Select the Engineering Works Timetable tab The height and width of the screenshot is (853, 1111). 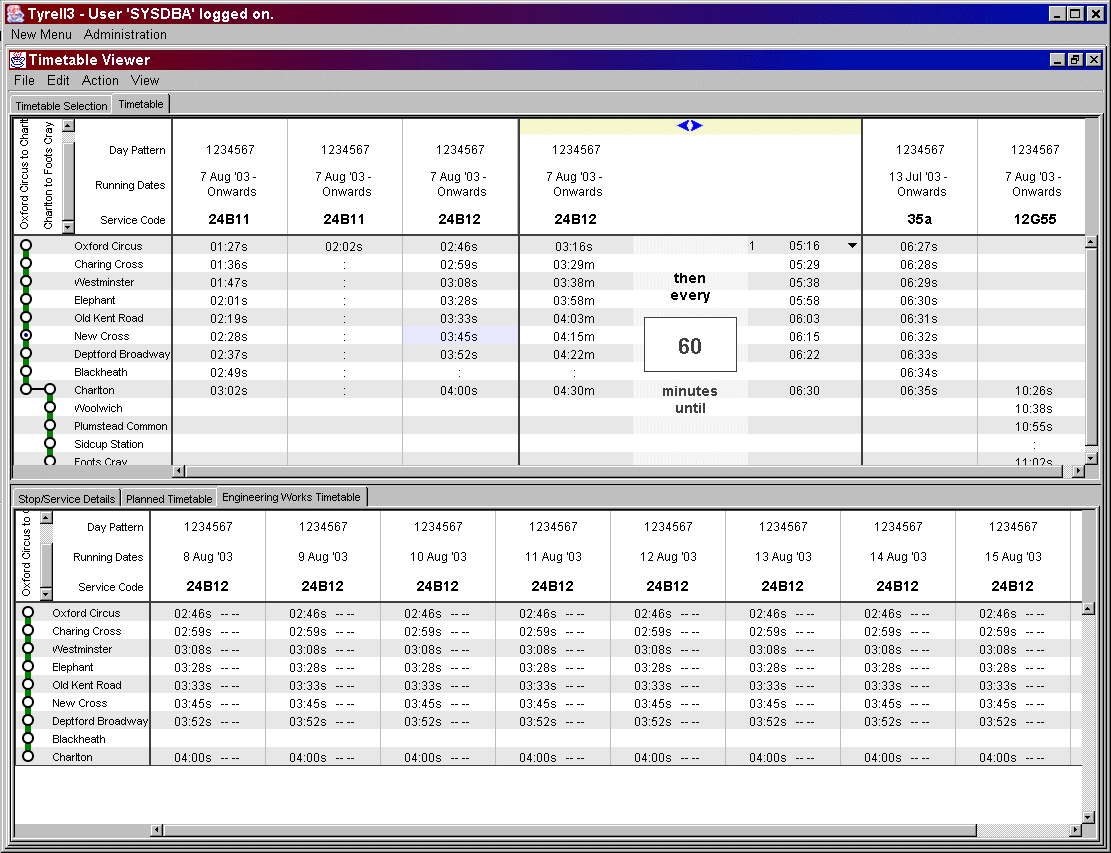pos(291,497)
